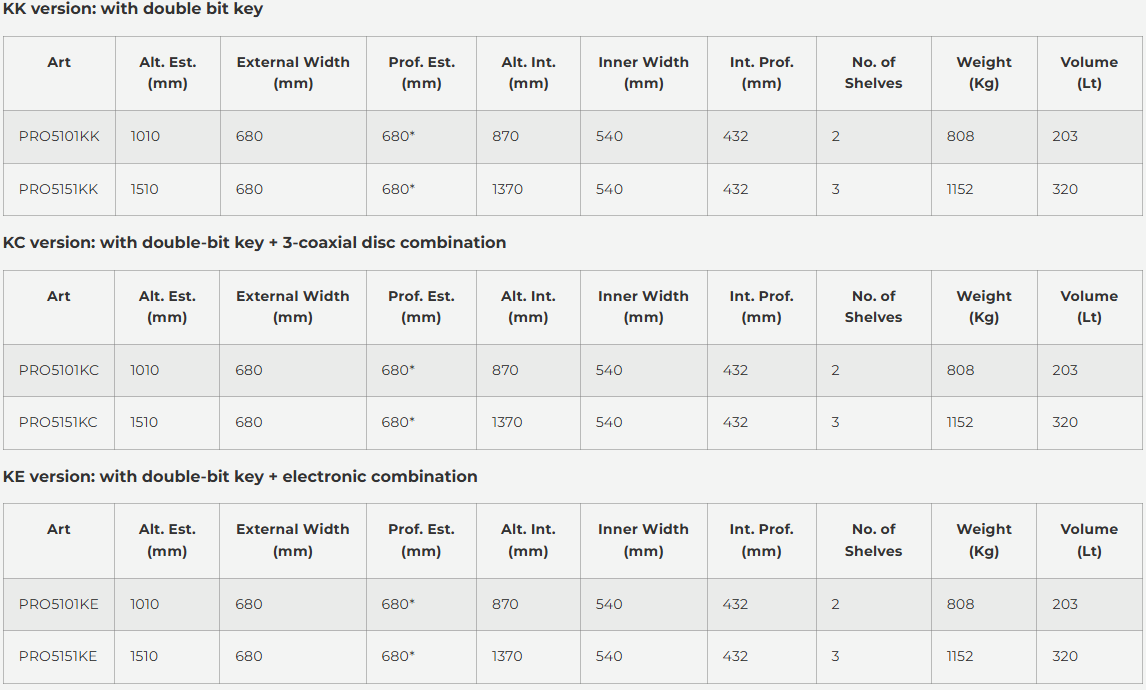
Task: Select the PRO5151KE article code
Action: point(58,656)
